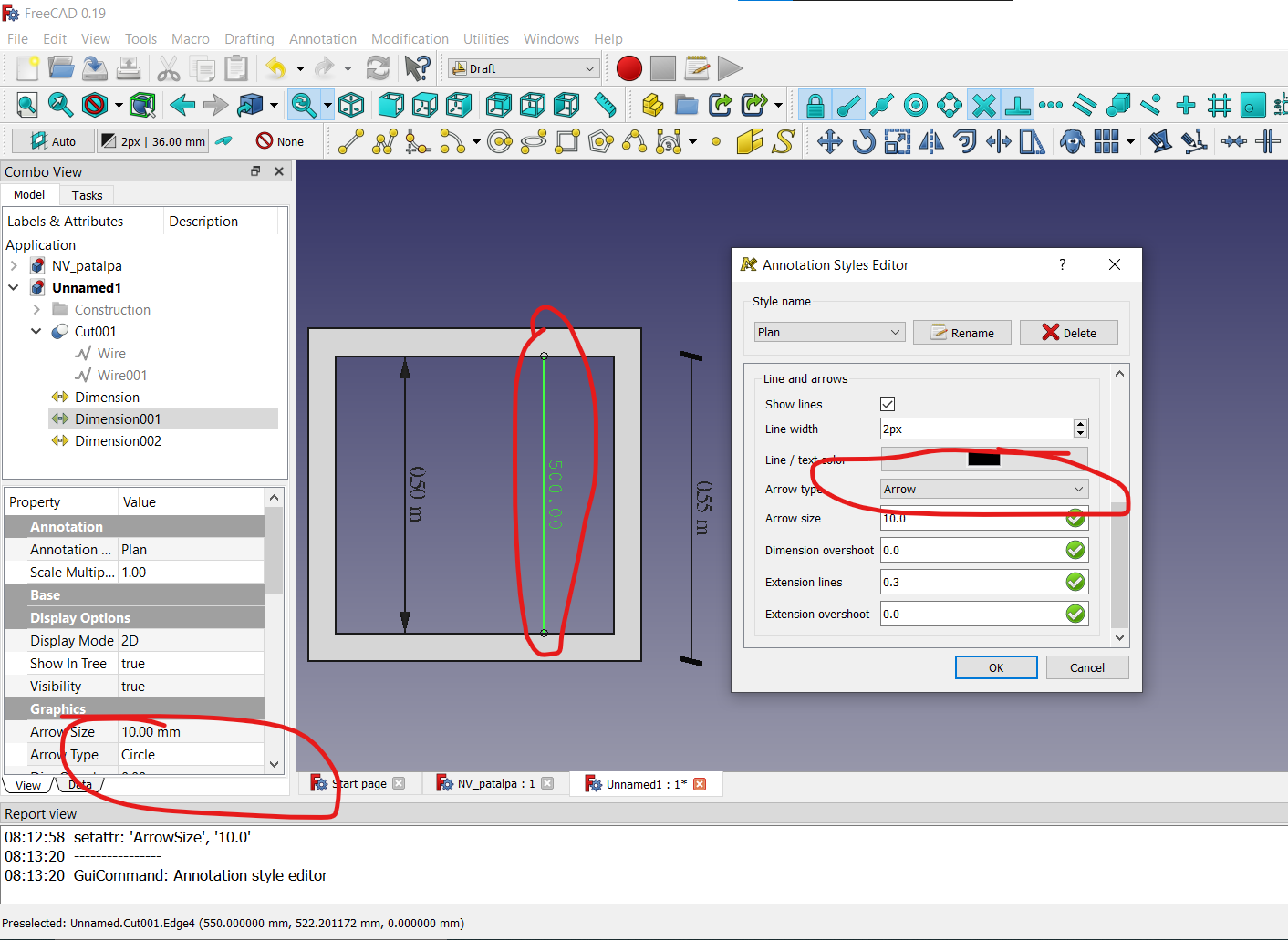1288x940 pixels.
Task: Switch to the Tasks tab
Action: [87, 195]
